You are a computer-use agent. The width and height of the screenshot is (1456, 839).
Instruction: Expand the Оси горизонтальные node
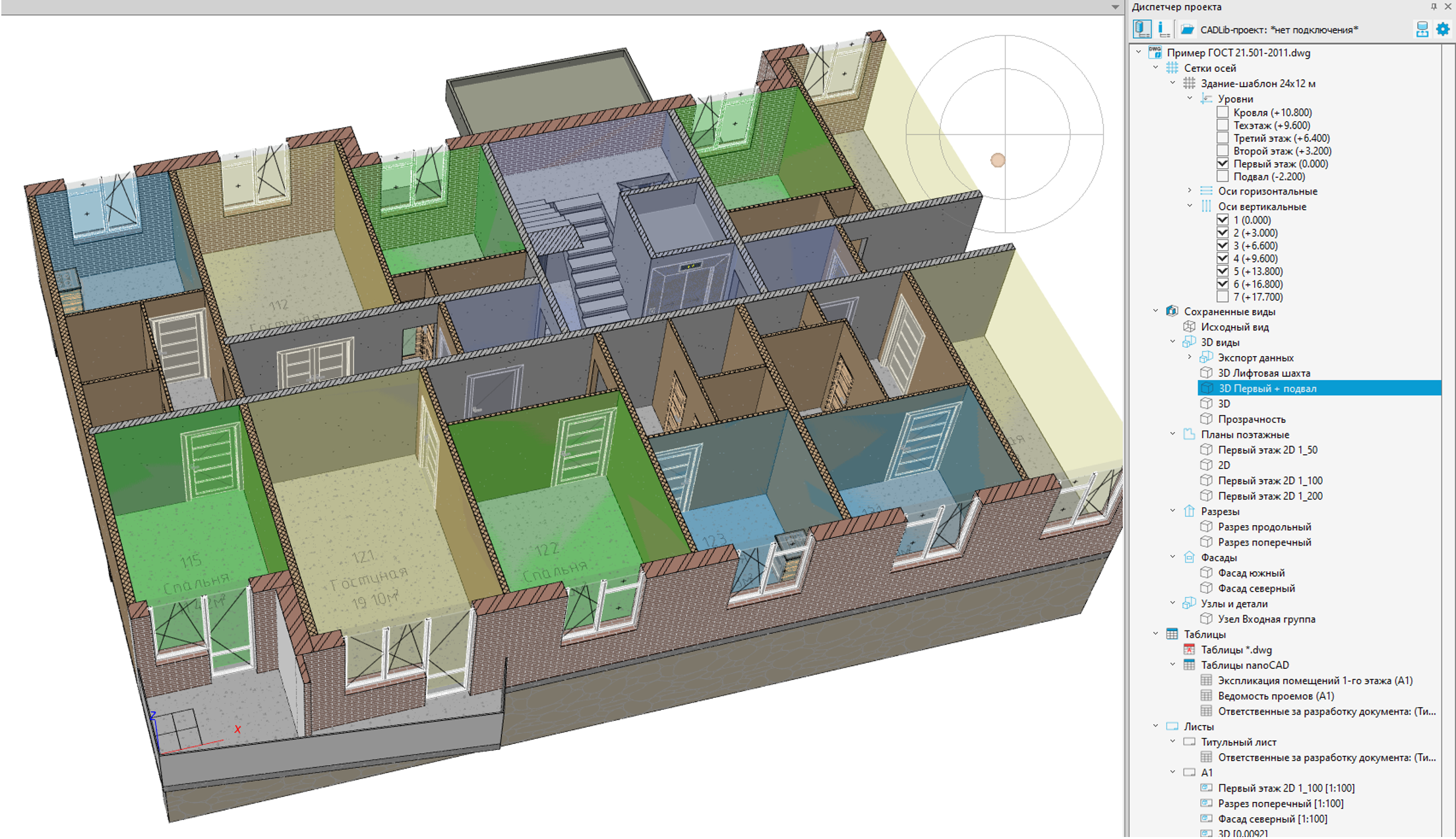(x=1190, y=191)
